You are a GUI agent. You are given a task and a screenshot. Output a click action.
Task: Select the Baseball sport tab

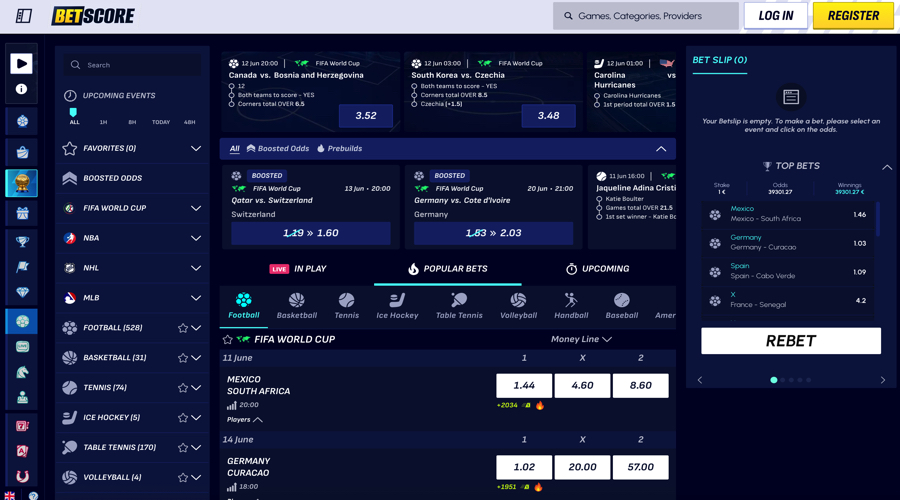(622, 306)
